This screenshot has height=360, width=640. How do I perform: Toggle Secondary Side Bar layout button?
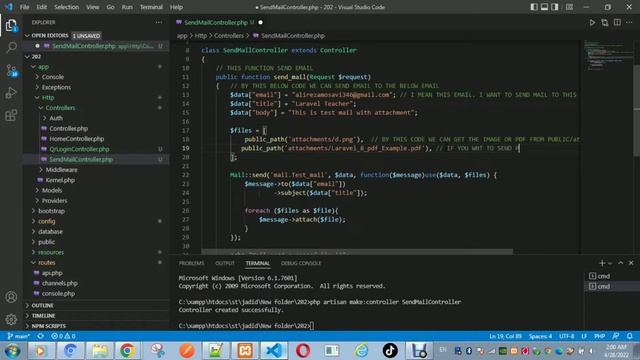coord(555,7)
